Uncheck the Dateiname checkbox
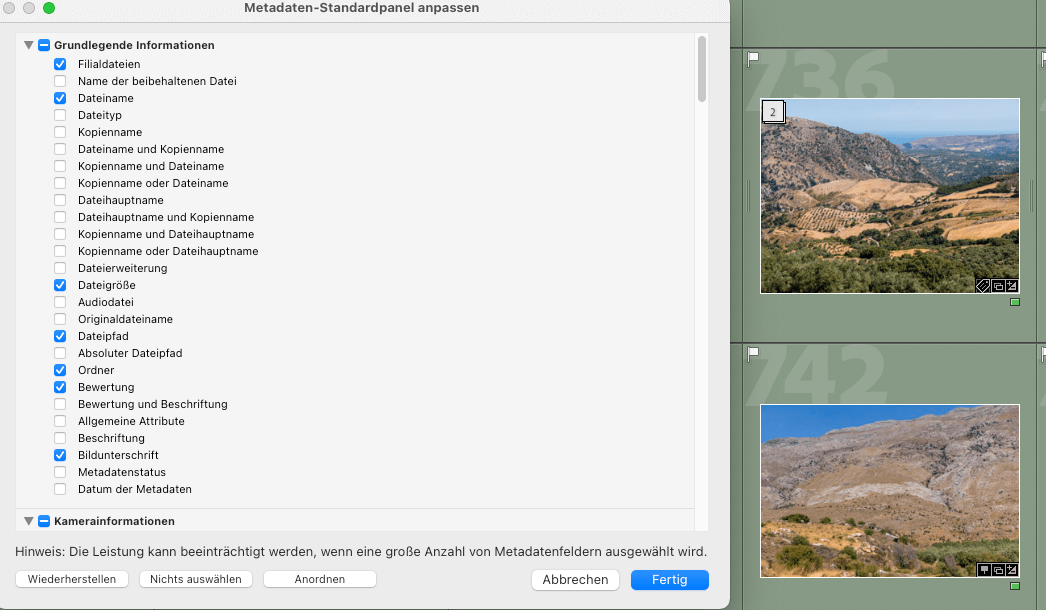Image resolution: width=1046 pixels, height=610 pixels. (x=60, y=98)
